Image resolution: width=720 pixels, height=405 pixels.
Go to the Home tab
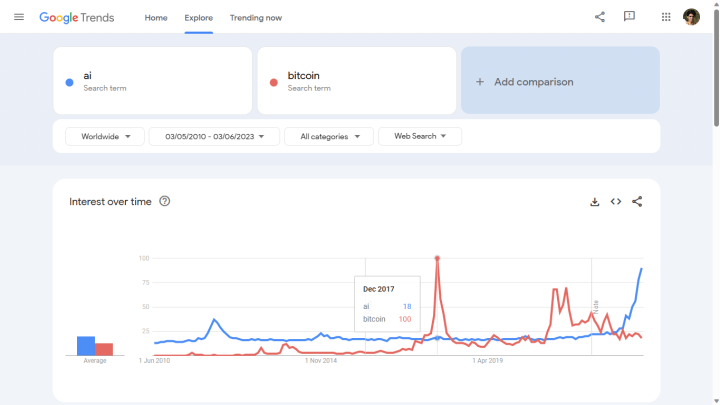(156, 18)
